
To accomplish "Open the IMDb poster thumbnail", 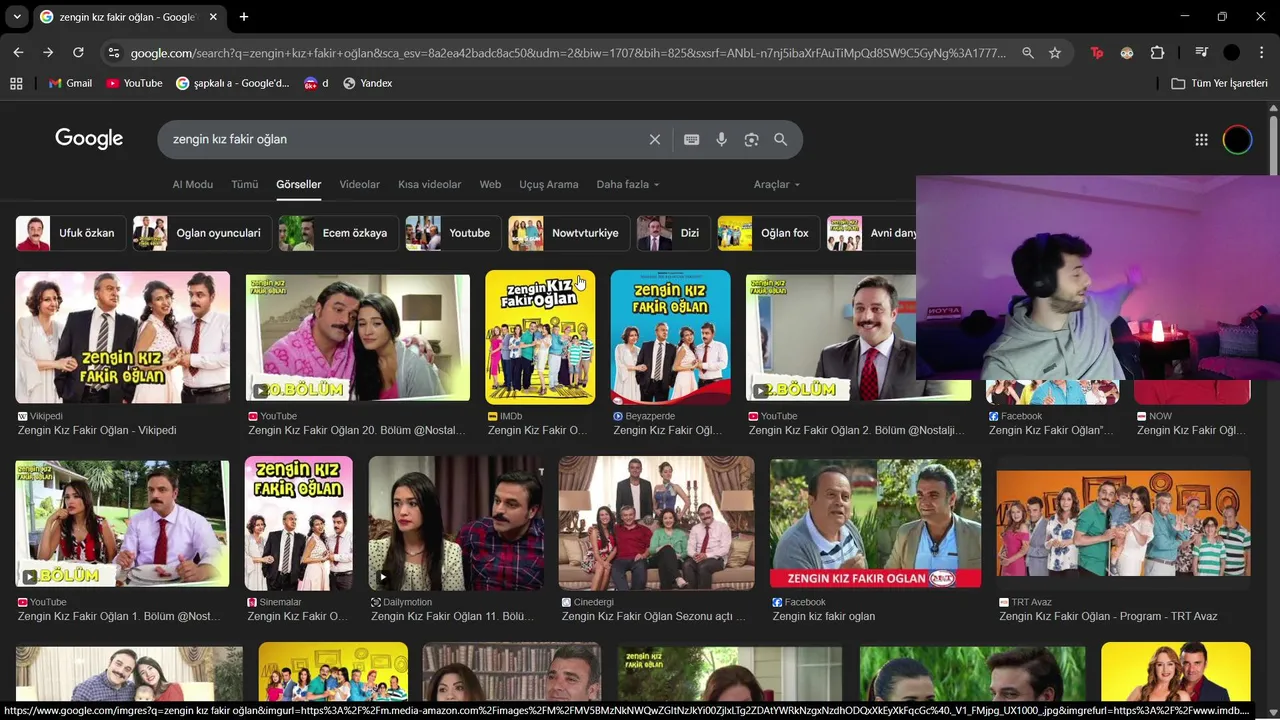I will point(540,337).
